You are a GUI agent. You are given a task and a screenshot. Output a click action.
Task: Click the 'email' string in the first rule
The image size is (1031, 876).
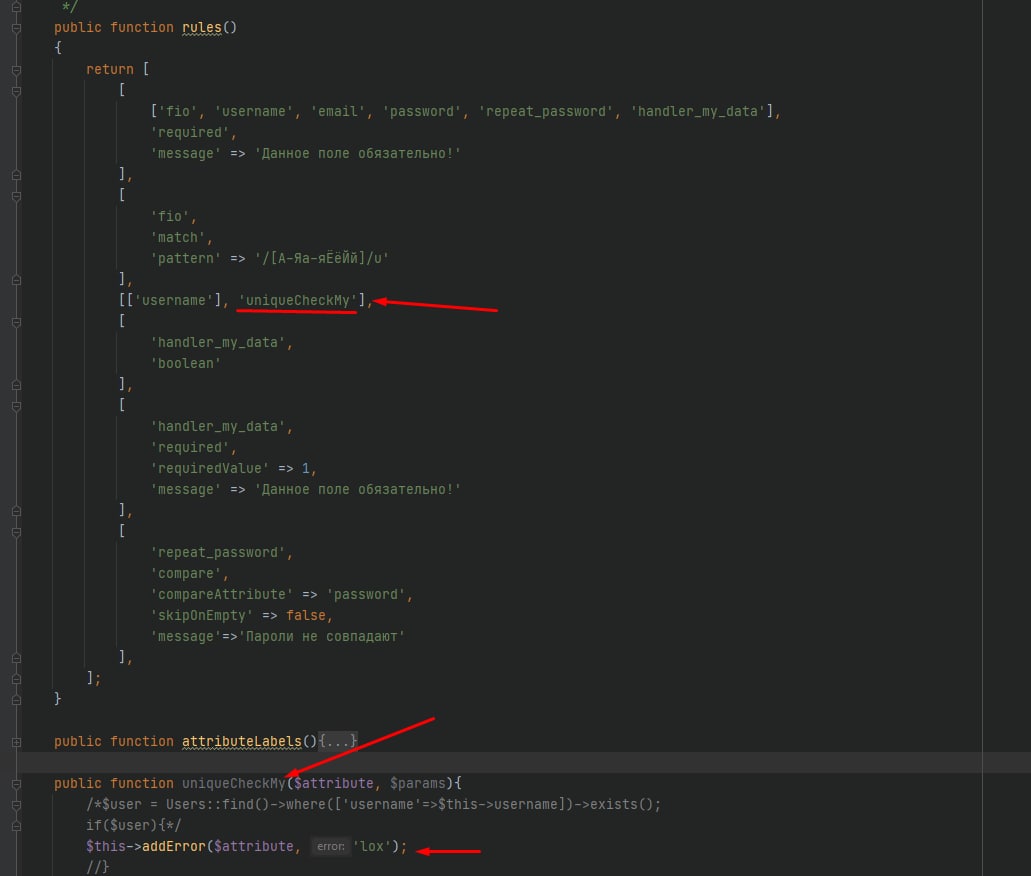pyautogui.click(x=338, y=111)
